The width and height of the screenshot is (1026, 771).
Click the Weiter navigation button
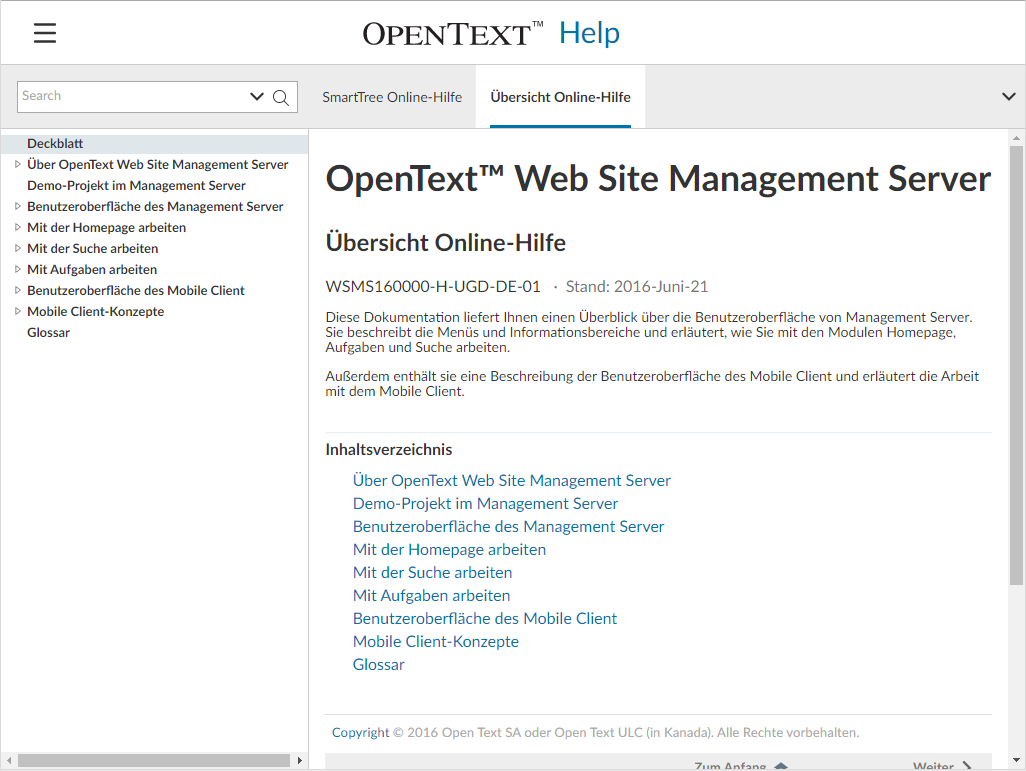[x=942, y=766]
